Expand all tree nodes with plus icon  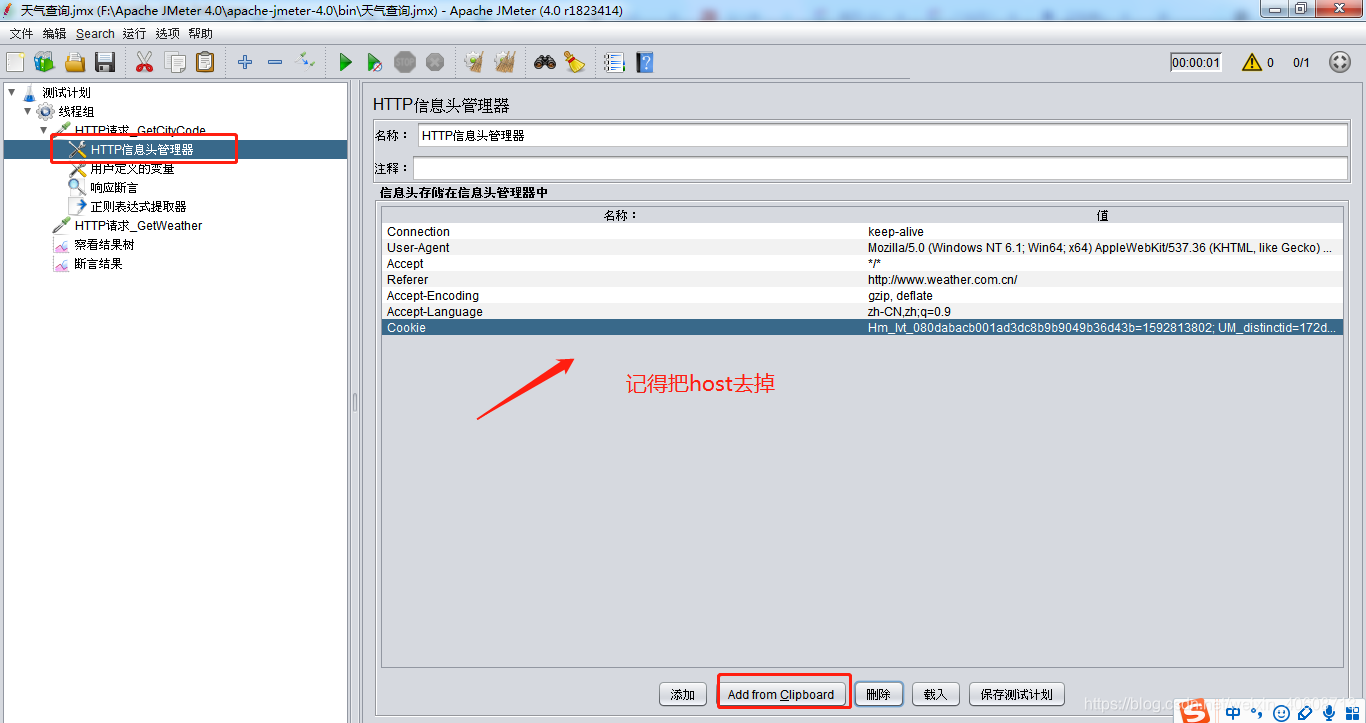[245, 62]
